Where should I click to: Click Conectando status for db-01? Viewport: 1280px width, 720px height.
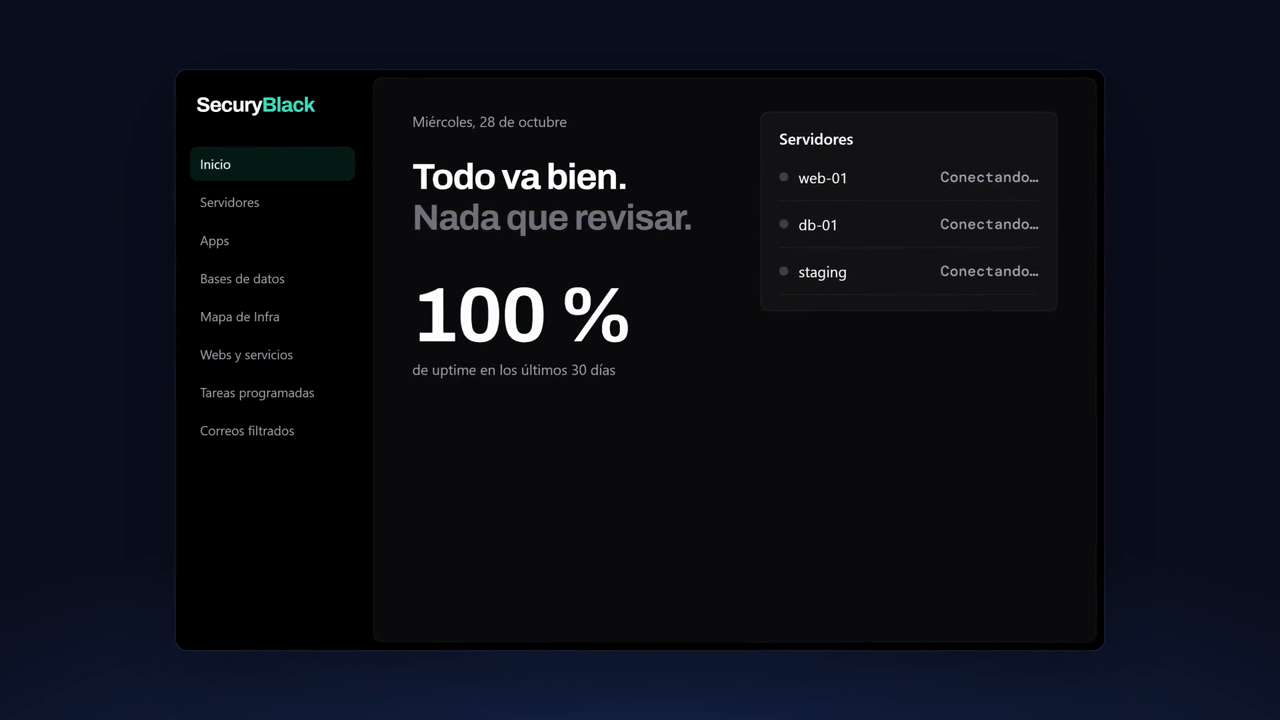pos(989,224)
